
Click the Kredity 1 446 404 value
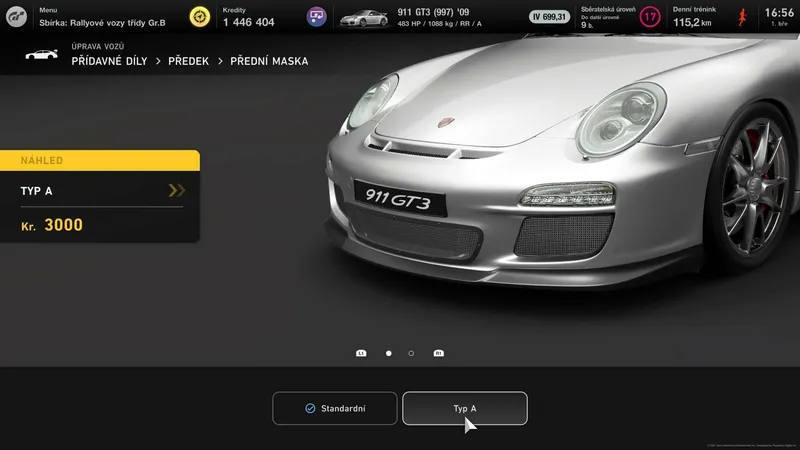tap(248, 22)
